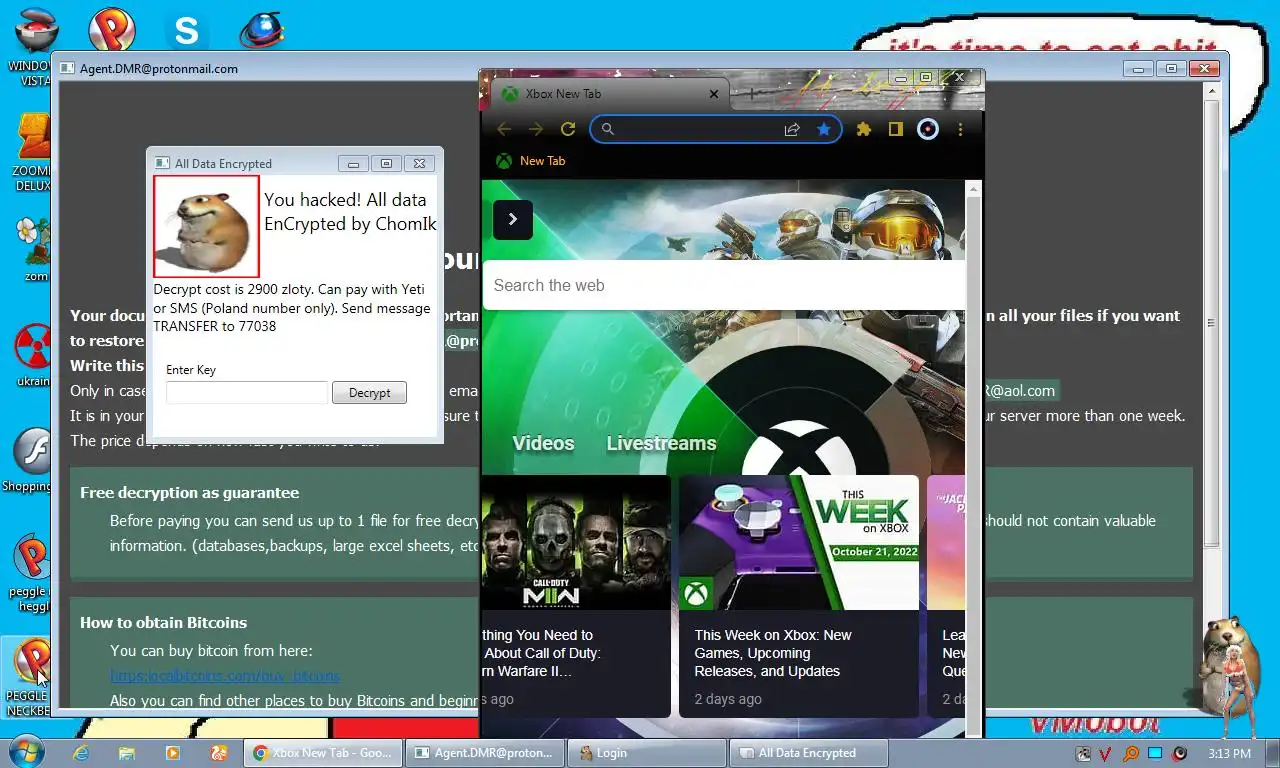1280x768 pixels.
Task: Click the Search the web field
Action: tap(724, 285)
